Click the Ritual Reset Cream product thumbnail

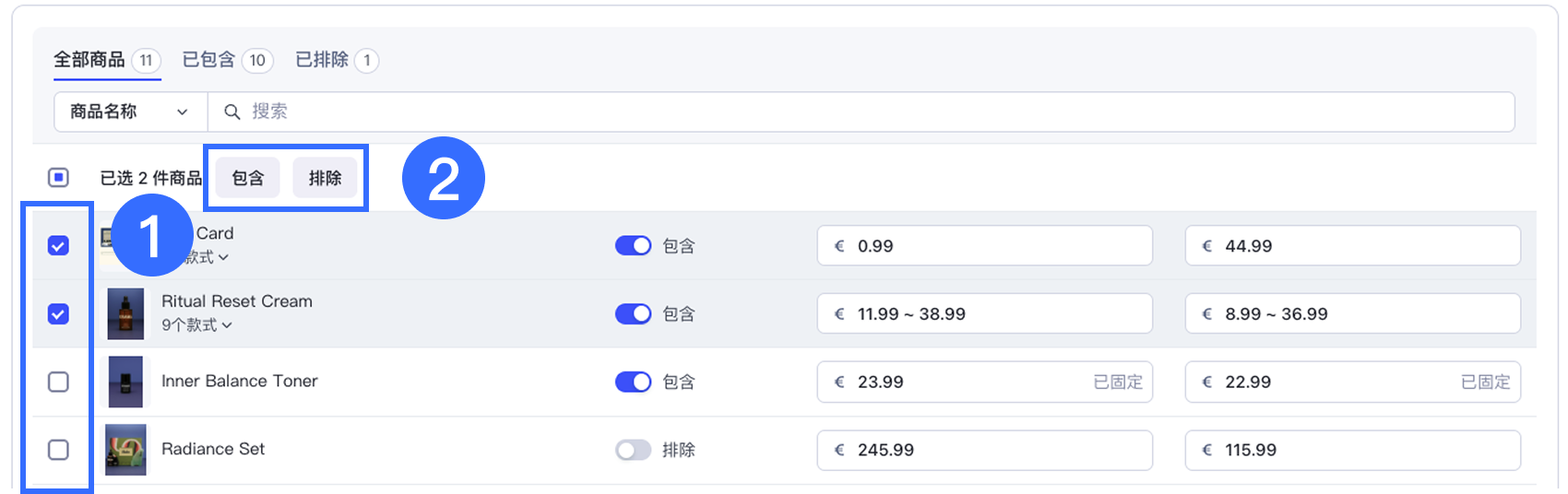pos(125,313)
